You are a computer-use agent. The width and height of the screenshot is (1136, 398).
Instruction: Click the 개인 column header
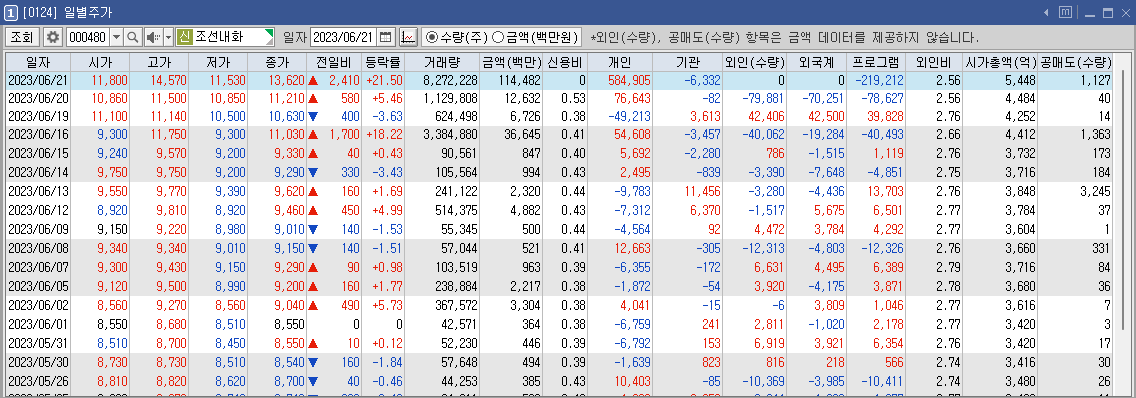pos(620,62)
